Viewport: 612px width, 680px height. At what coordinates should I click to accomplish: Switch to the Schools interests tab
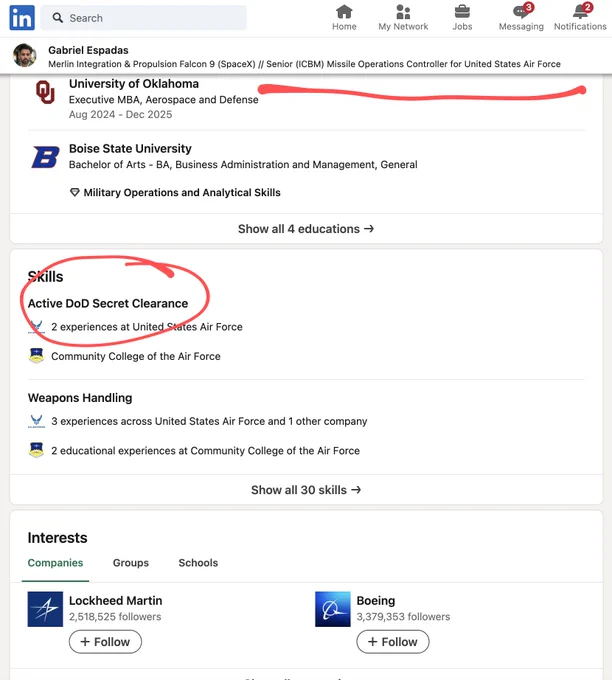(198, 562)
